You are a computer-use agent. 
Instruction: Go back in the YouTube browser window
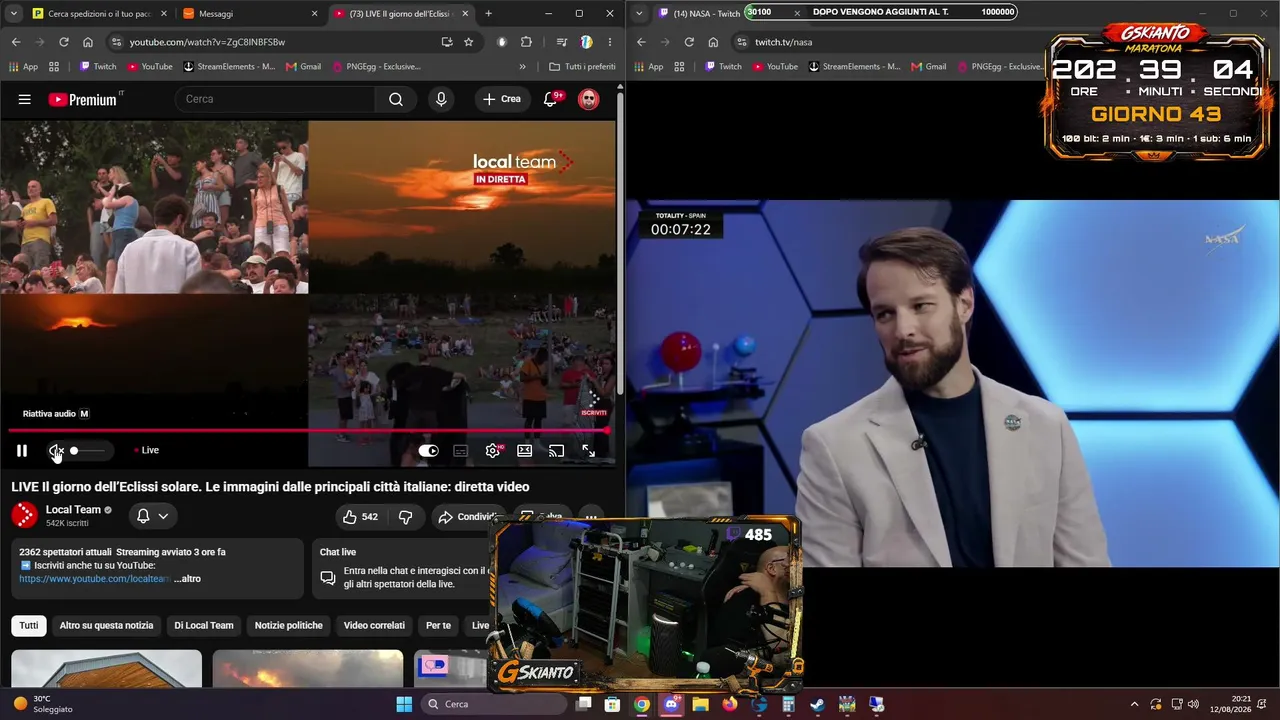click(x=16, y=42)
